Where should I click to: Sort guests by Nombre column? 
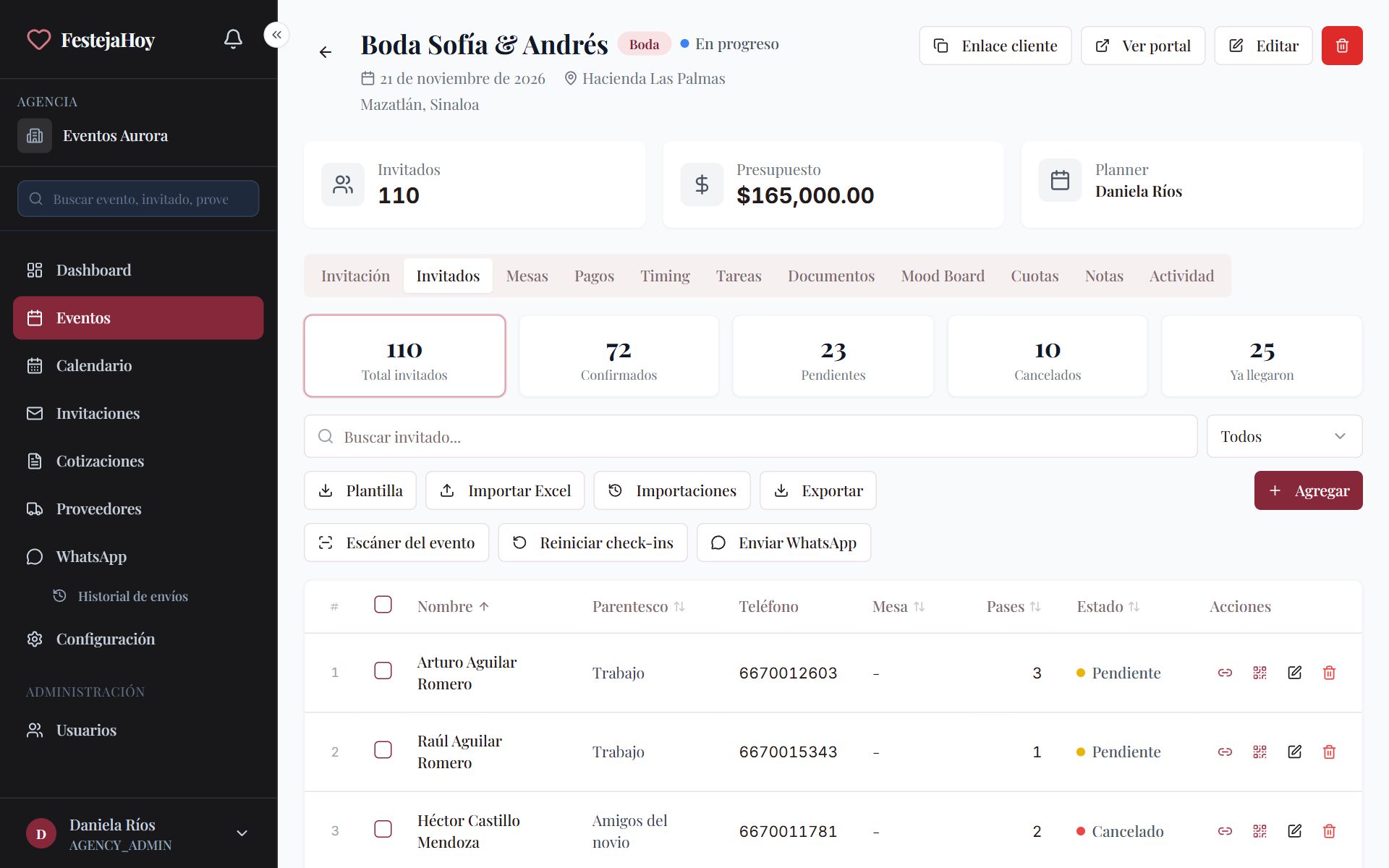click(454, 606)
